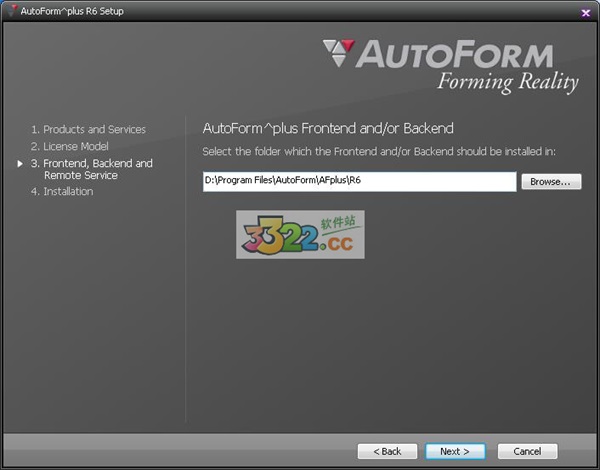Click the AutoForm^plus R6 Setup title text
This screenshot has width=600, height=470.
tap(72, 11)
